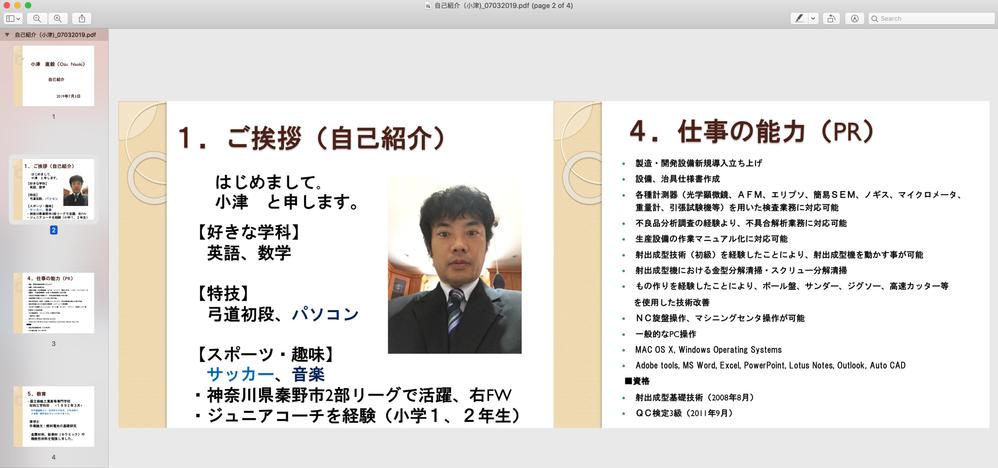Click the PDF document icon in title bar
This screenshot has height=468, width=998.
(x=428, y=6)
